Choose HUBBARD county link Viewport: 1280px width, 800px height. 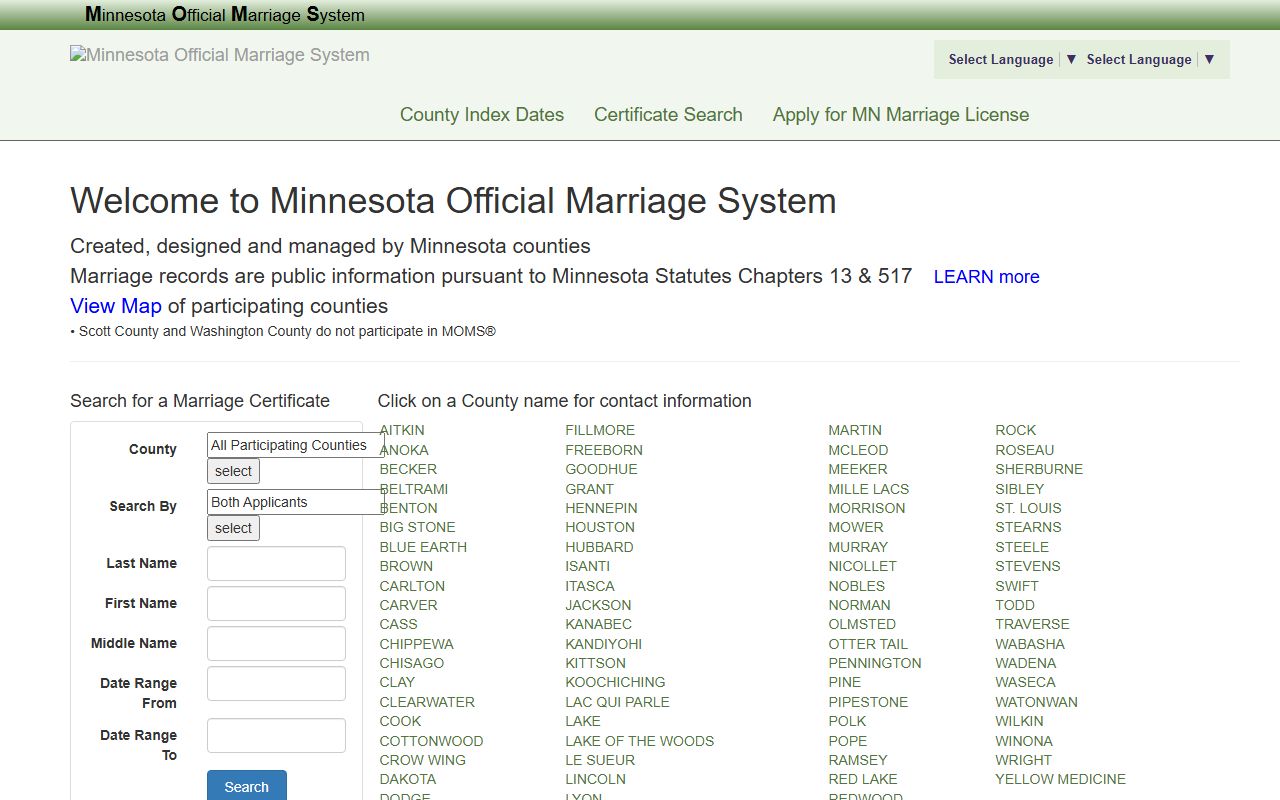(x=599, y=547)
